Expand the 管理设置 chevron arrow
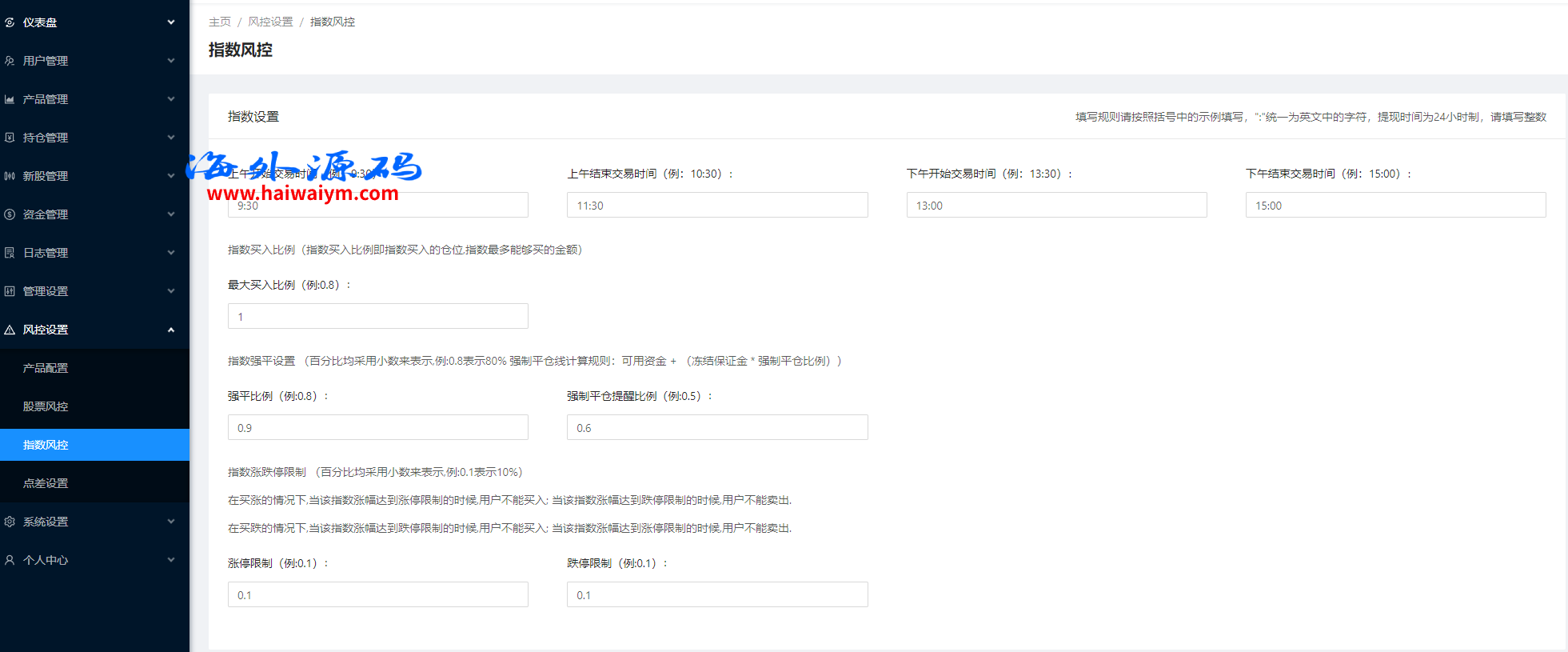This screenshot has height=652, width=1568. coord(171,291)
